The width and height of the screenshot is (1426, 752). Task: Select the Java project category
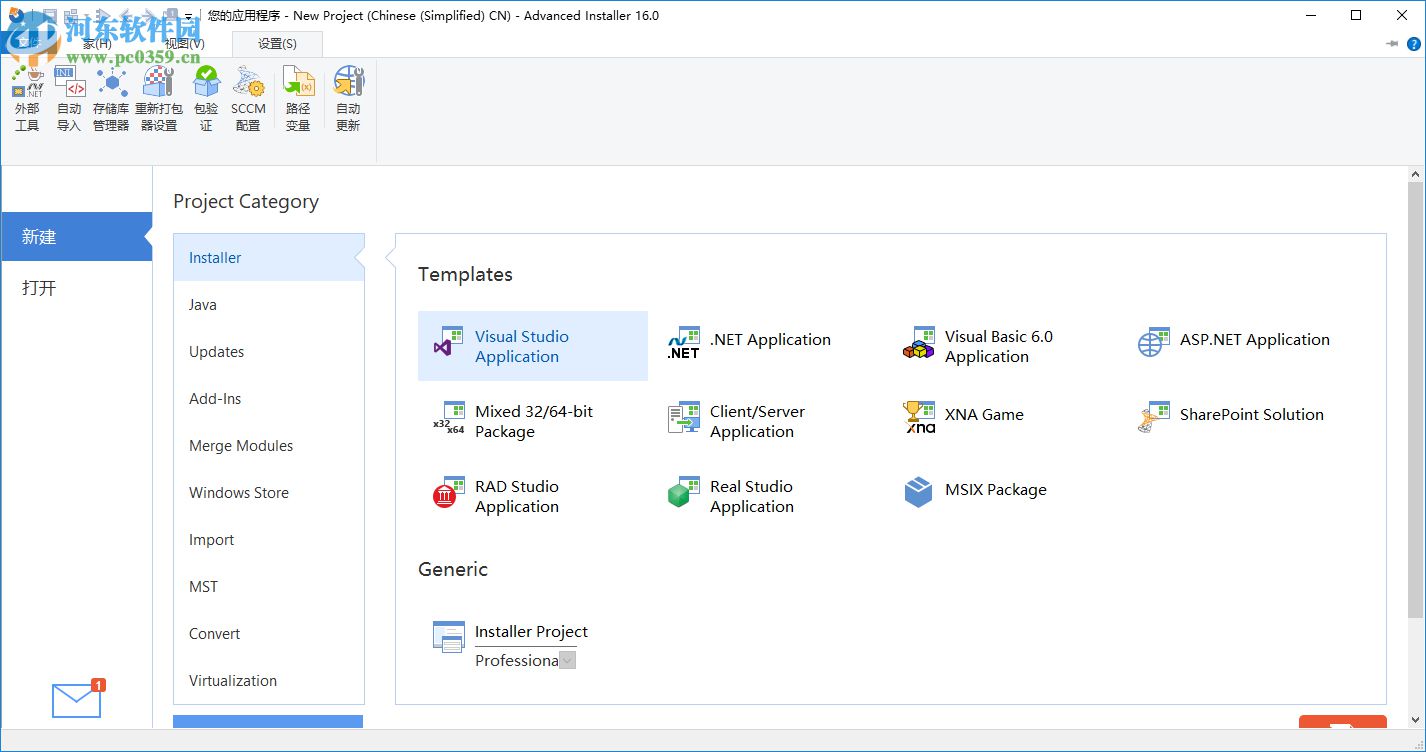[202, 304]
